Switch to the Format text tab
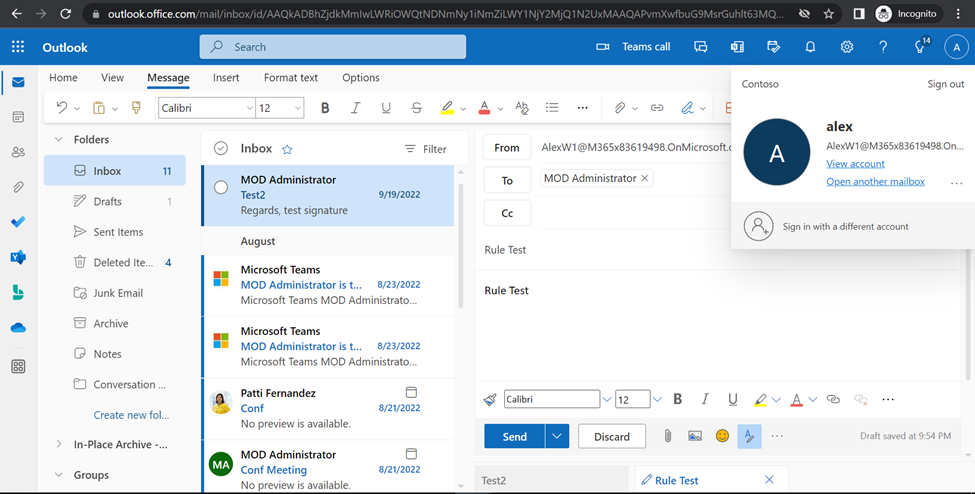Image resolution: width=975 pixels, height=494 pixels. [290, 78]
